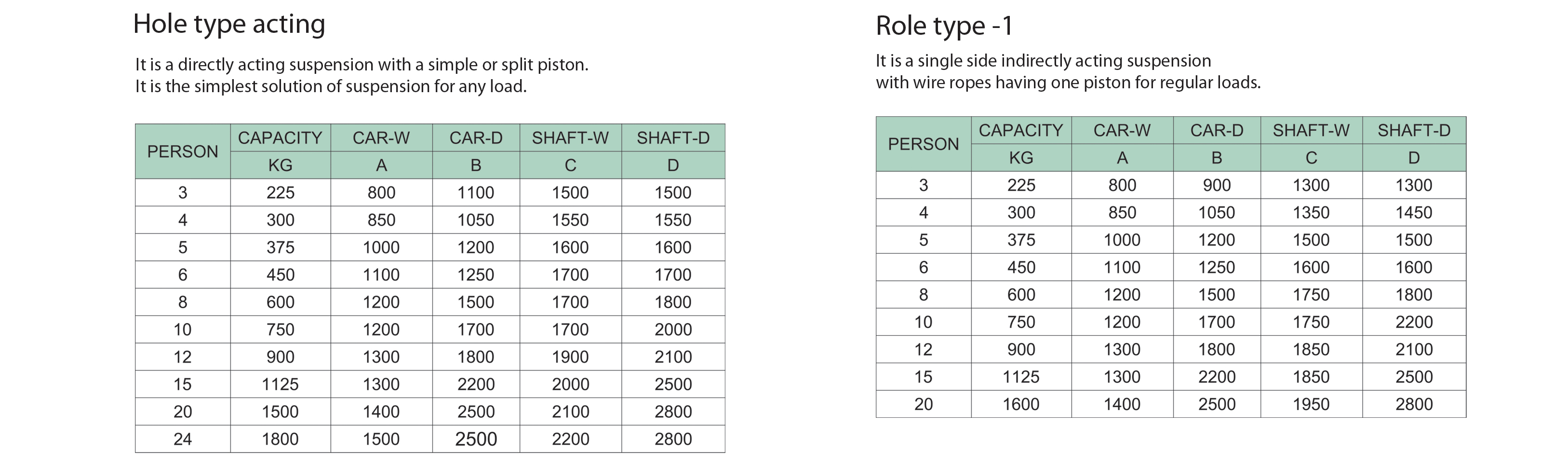Click the "Hole type acting" heading
The height and width of the screenshot is (468, 1568).
(x=229, y=25)
